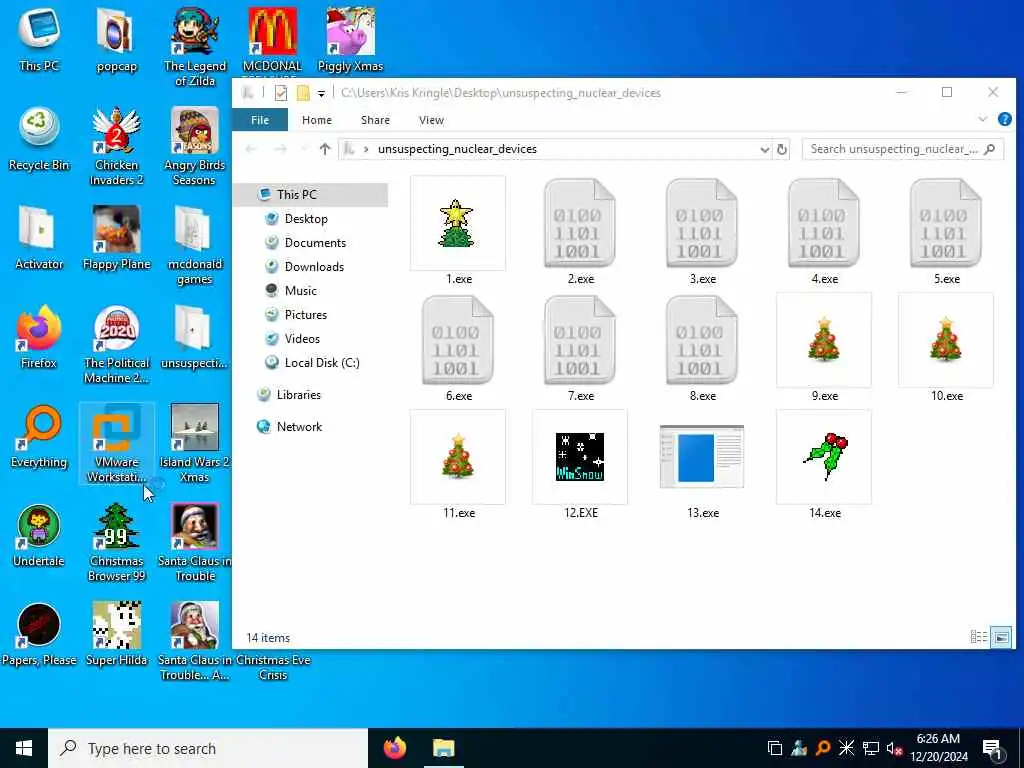Select The Legend of Zilda shortcut
Image resolution: width=1024 pixels, height=768 pixels.
pos(194,48)
